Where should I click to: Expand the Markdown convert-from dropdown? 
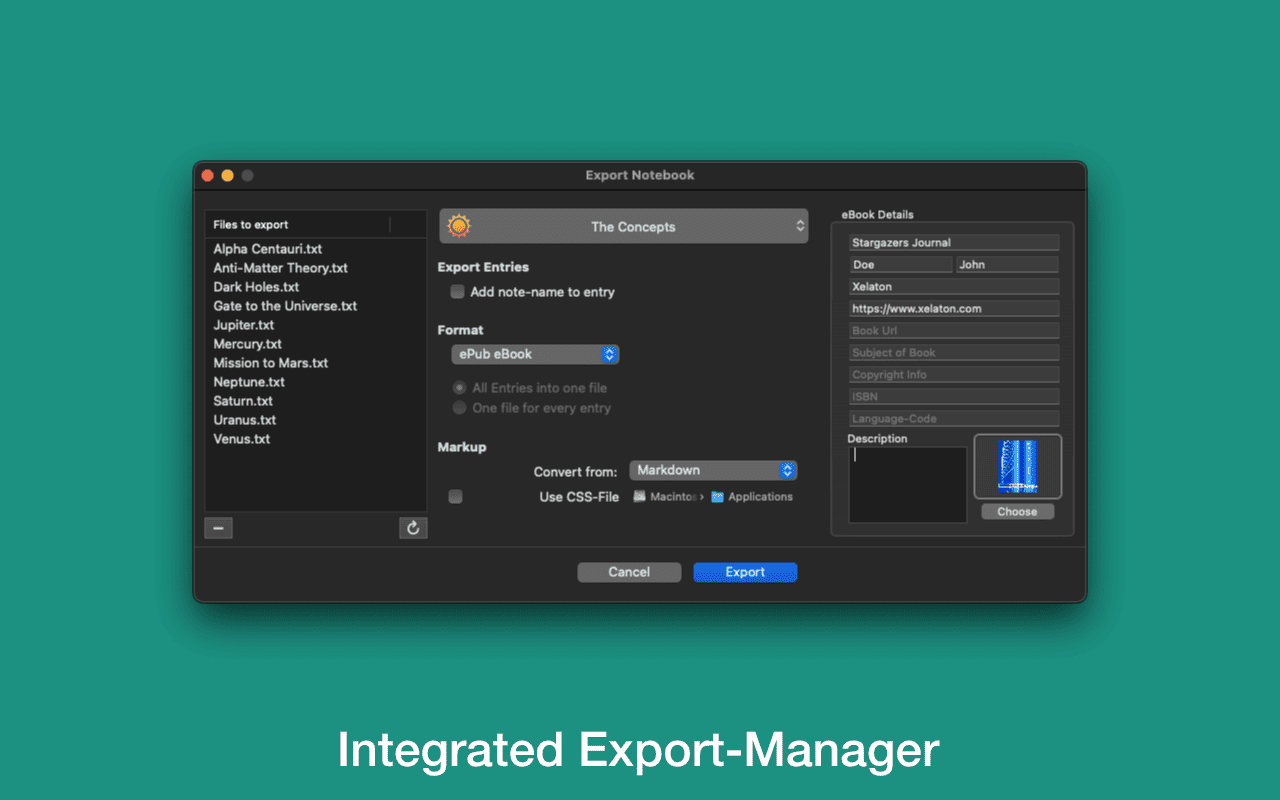click(713, 470)
